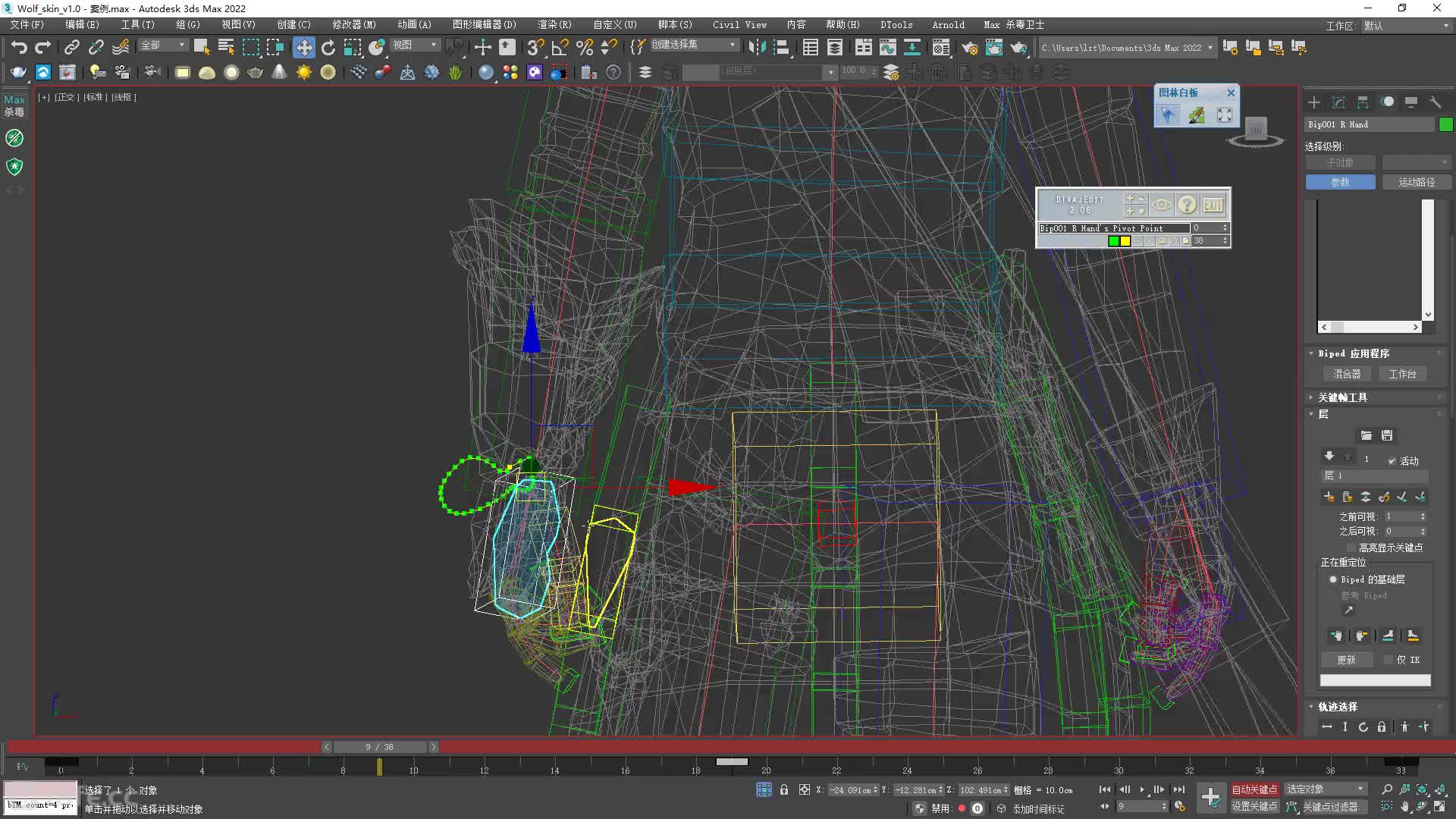This screenshot has width=1456, height=819.
Task: Toggle the 3D Snaps icon
Action: (535, 47)
